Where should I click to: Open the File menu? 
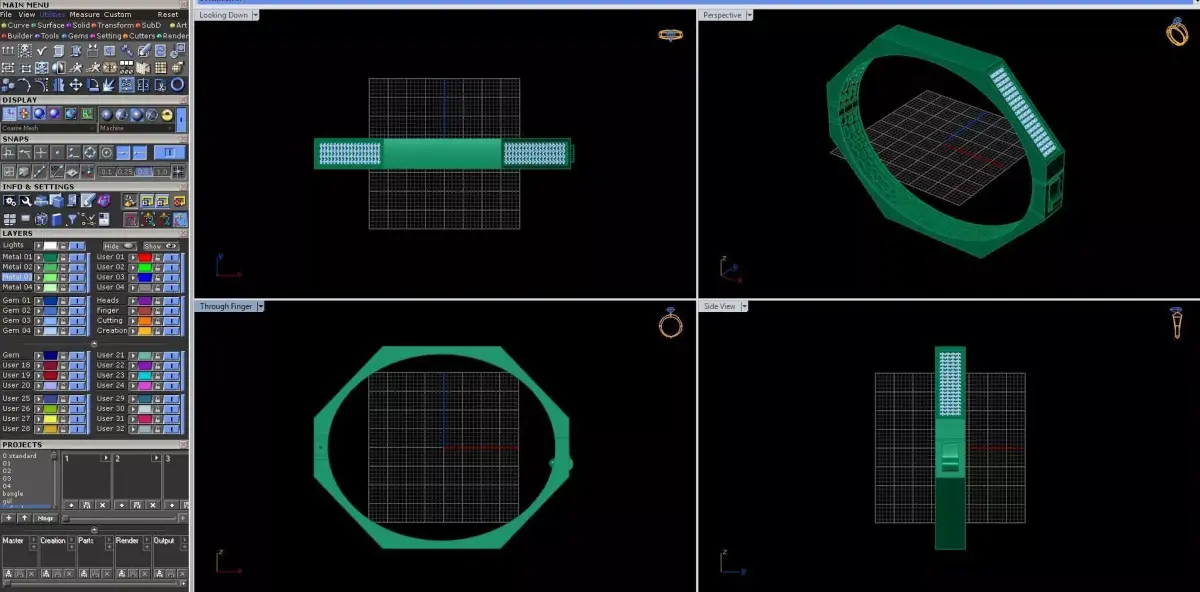(x=6, y=14)
